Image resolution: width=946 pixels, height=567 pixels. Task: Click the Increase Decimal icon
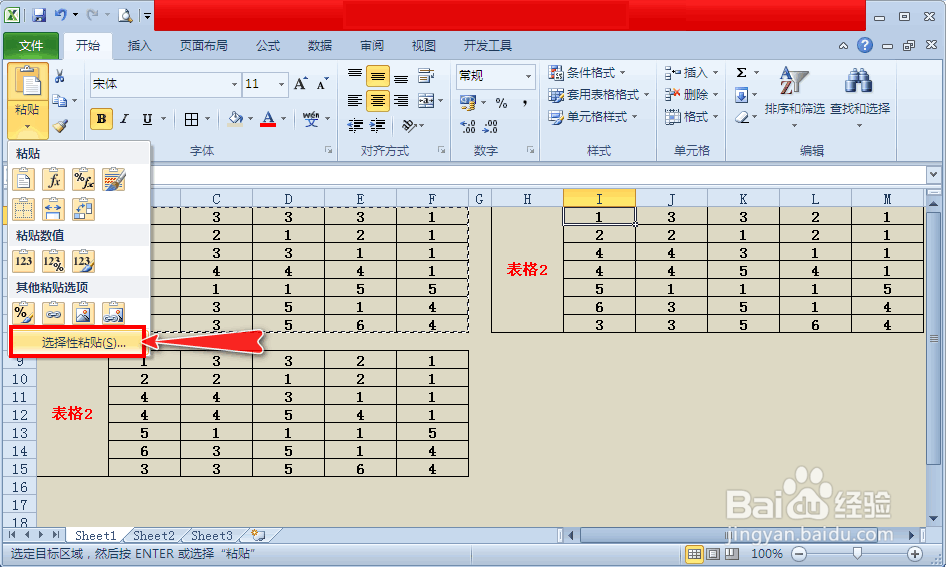click(468, 126)
